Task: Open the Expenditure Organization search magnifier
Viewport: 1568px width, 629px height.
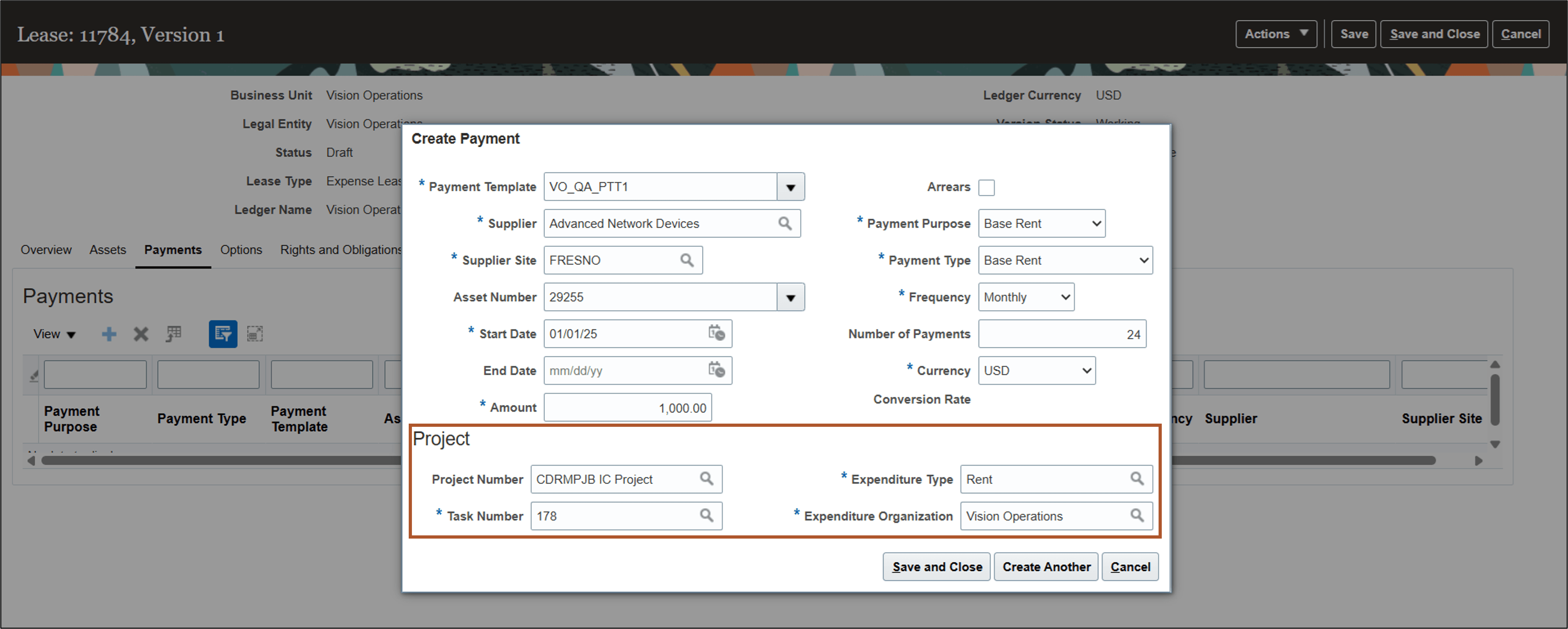Action: pos(1137,516)
